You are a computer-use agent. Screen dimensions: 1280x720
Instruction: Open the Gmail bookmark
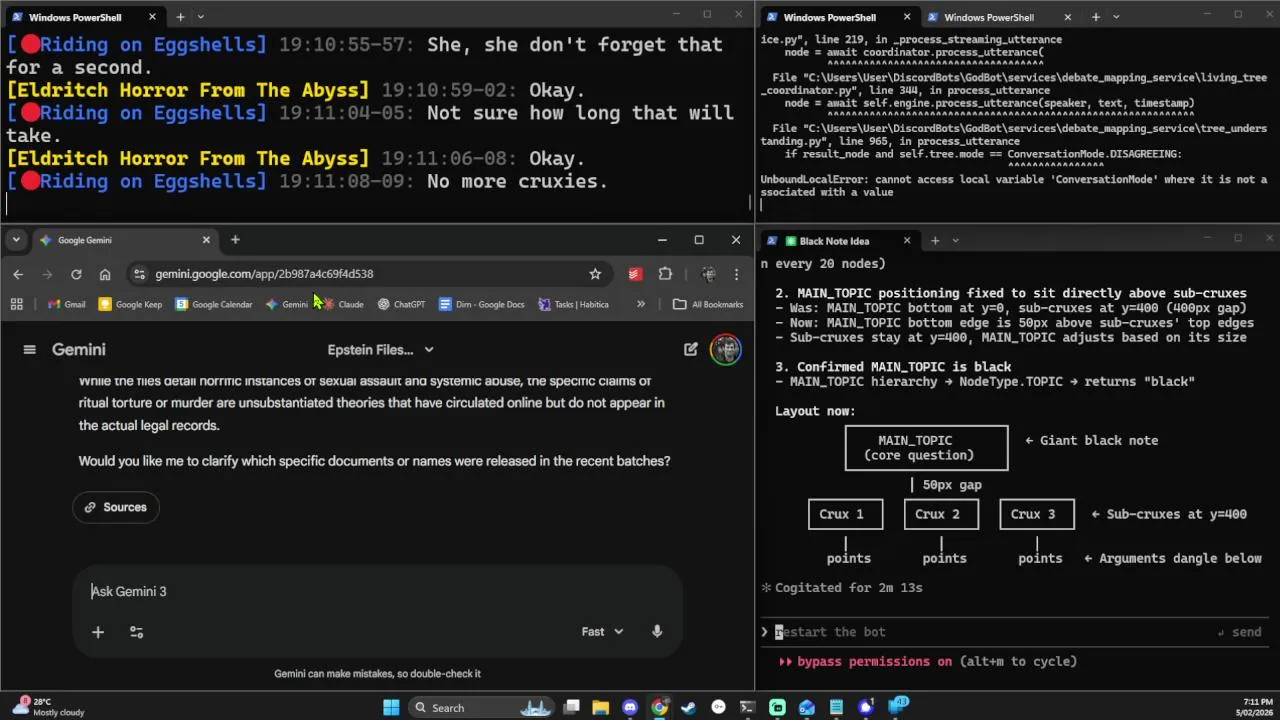coord(66,304)
